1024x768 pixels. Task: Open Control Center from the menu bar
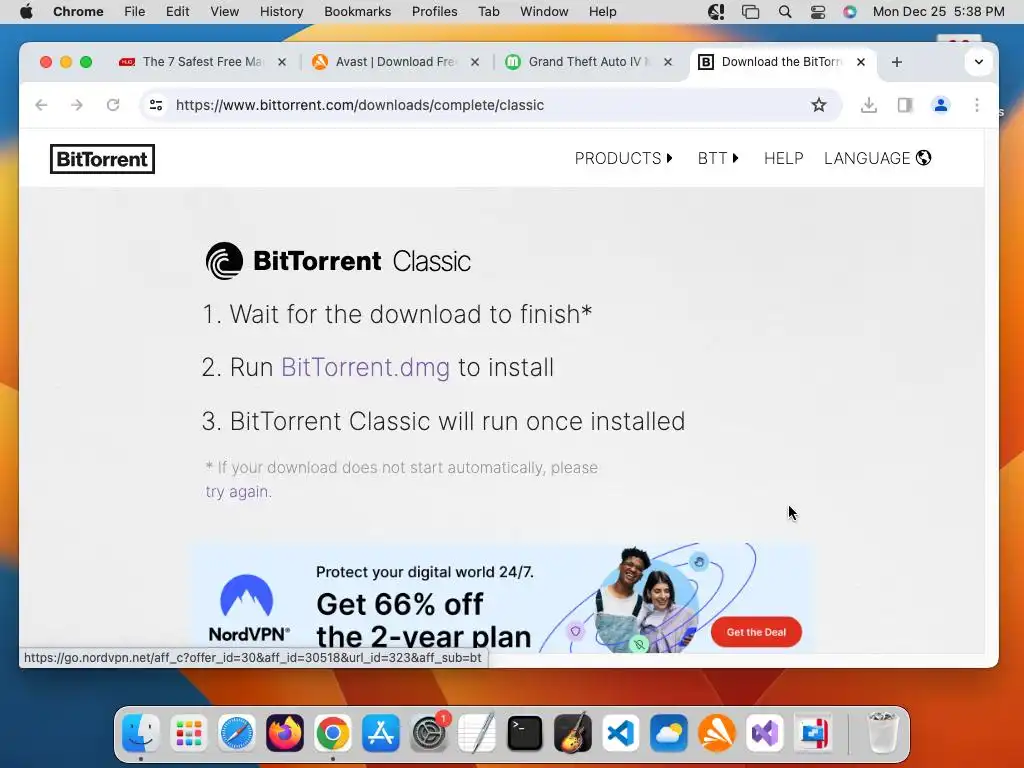pos(818,12)
